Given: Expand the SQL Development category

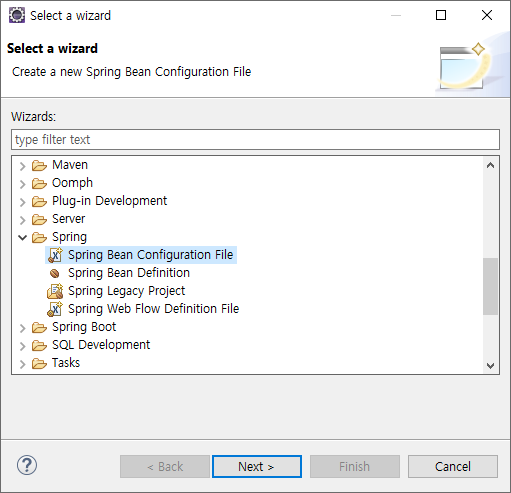Looking at the screenshot, I should coord(22,346).
